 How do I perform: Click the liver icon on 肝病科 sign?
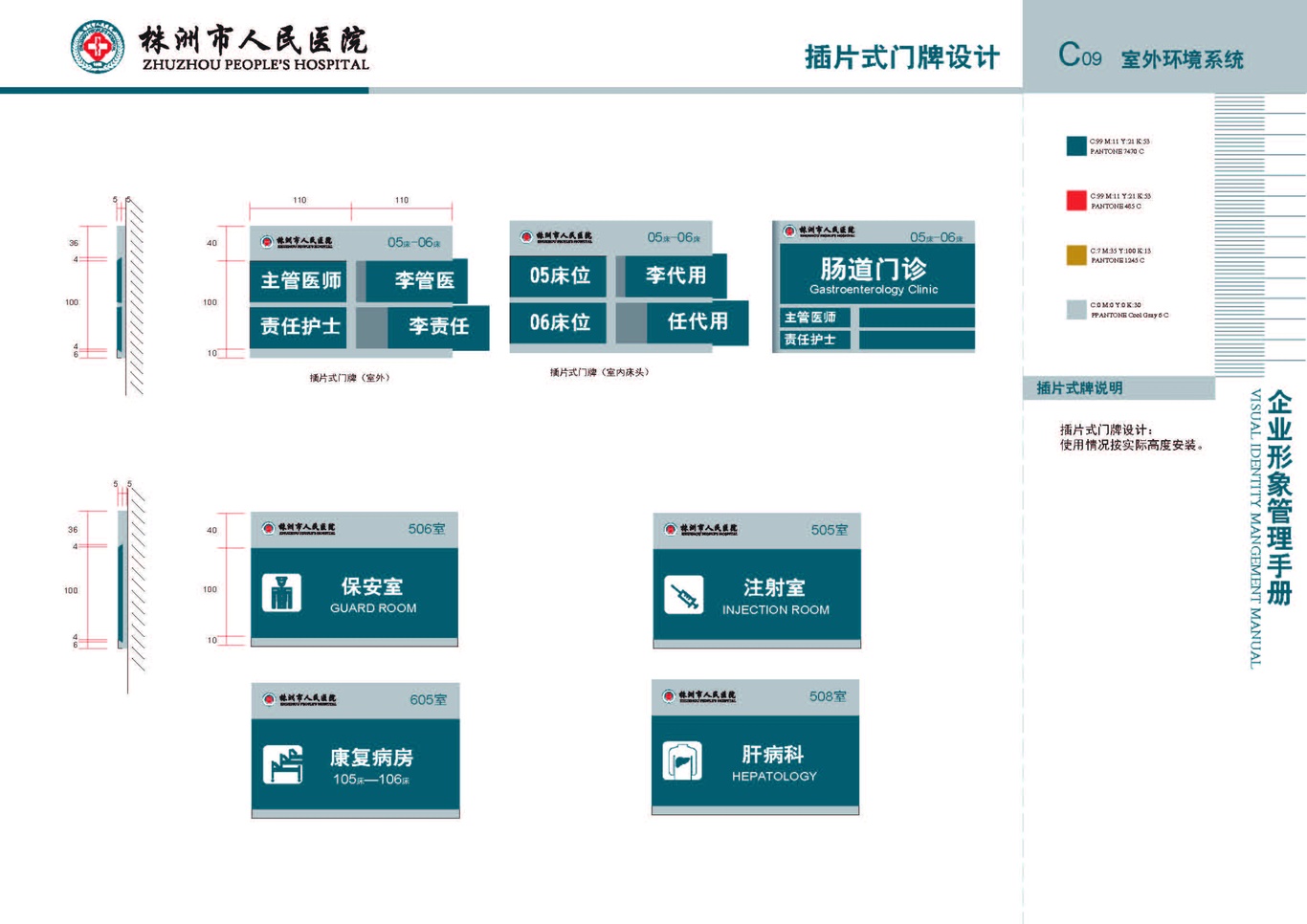pyautogui.click(x=682, y=761)
